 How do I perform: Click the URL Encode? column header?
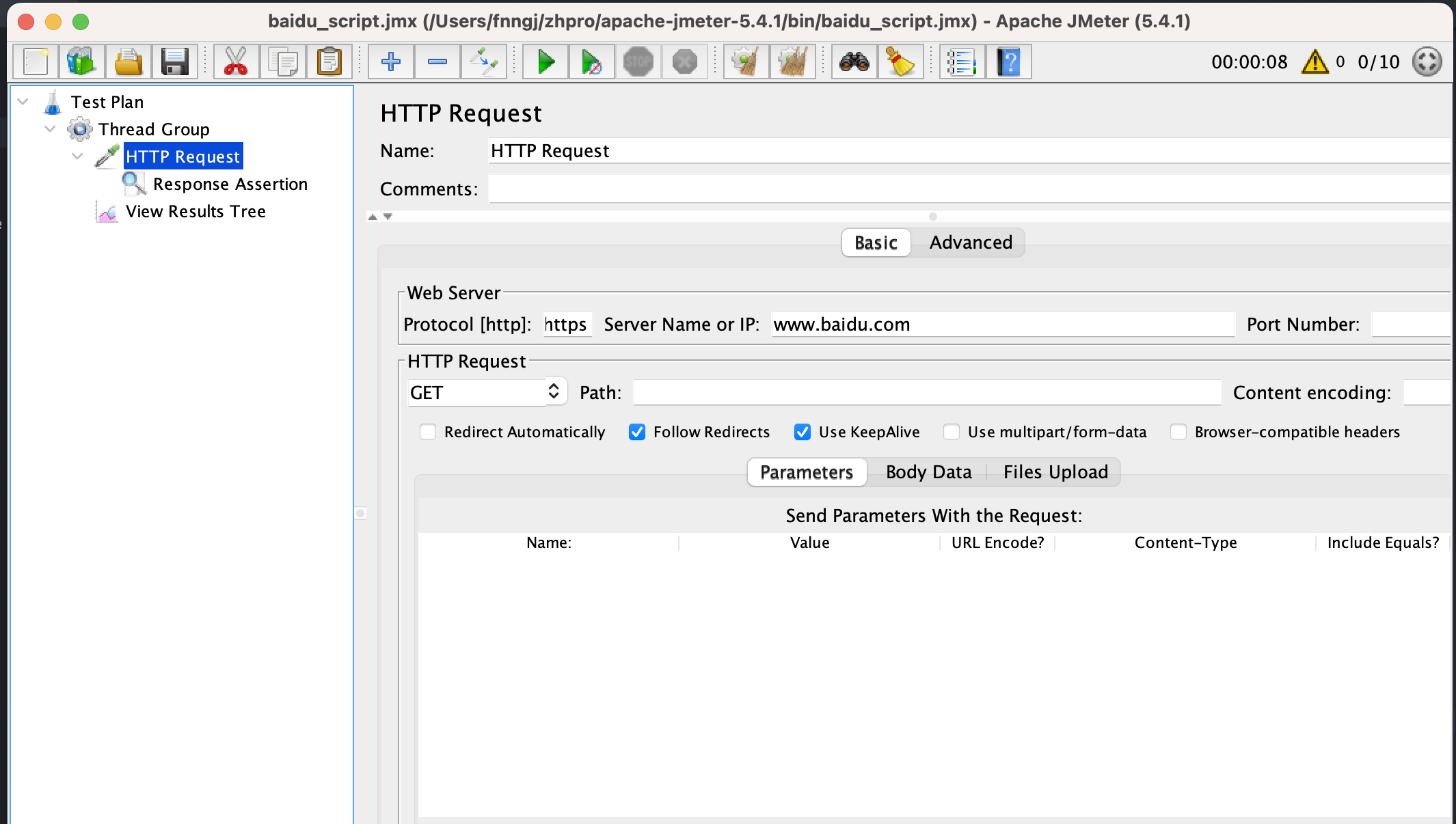[997, 543]
